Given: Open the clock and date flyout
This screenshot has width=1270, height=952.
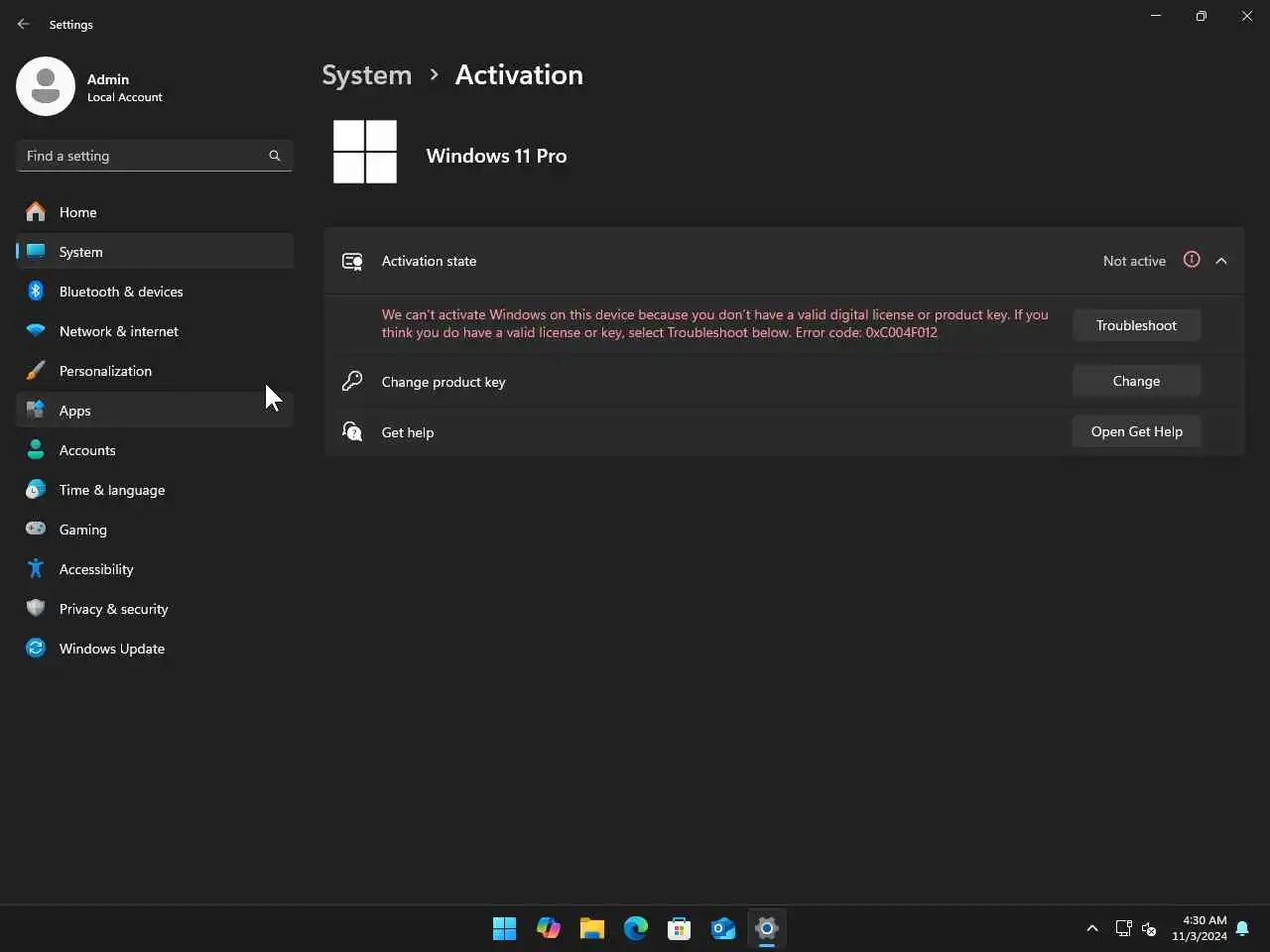Looking at the screenshot, I should click(x=1199, y=928).
